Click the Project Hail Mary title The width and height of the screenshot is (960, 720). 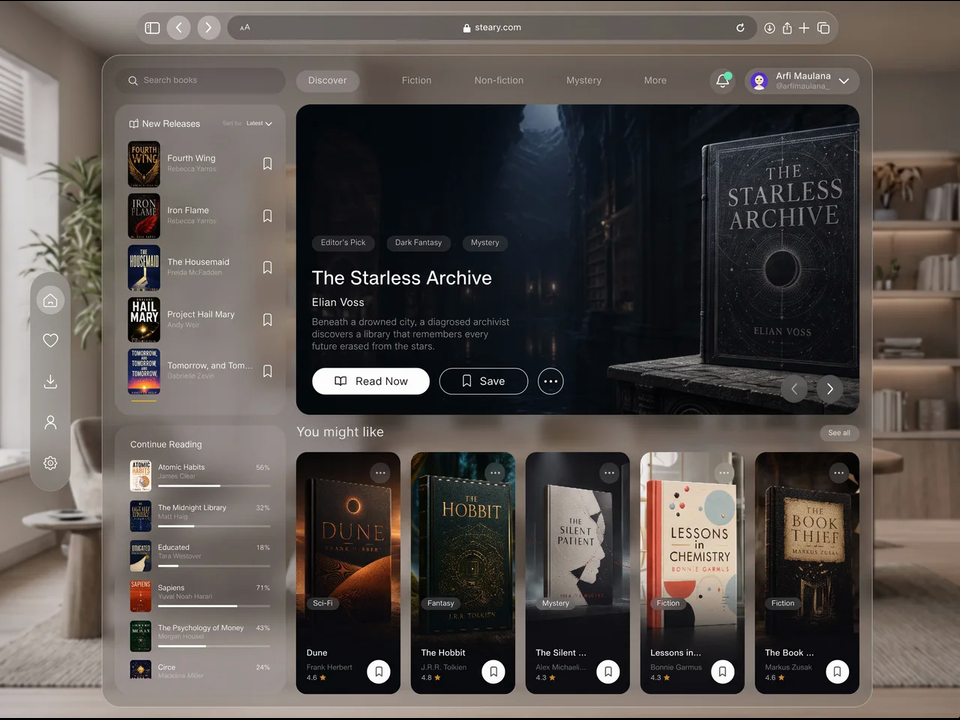[x=201, y=314]
